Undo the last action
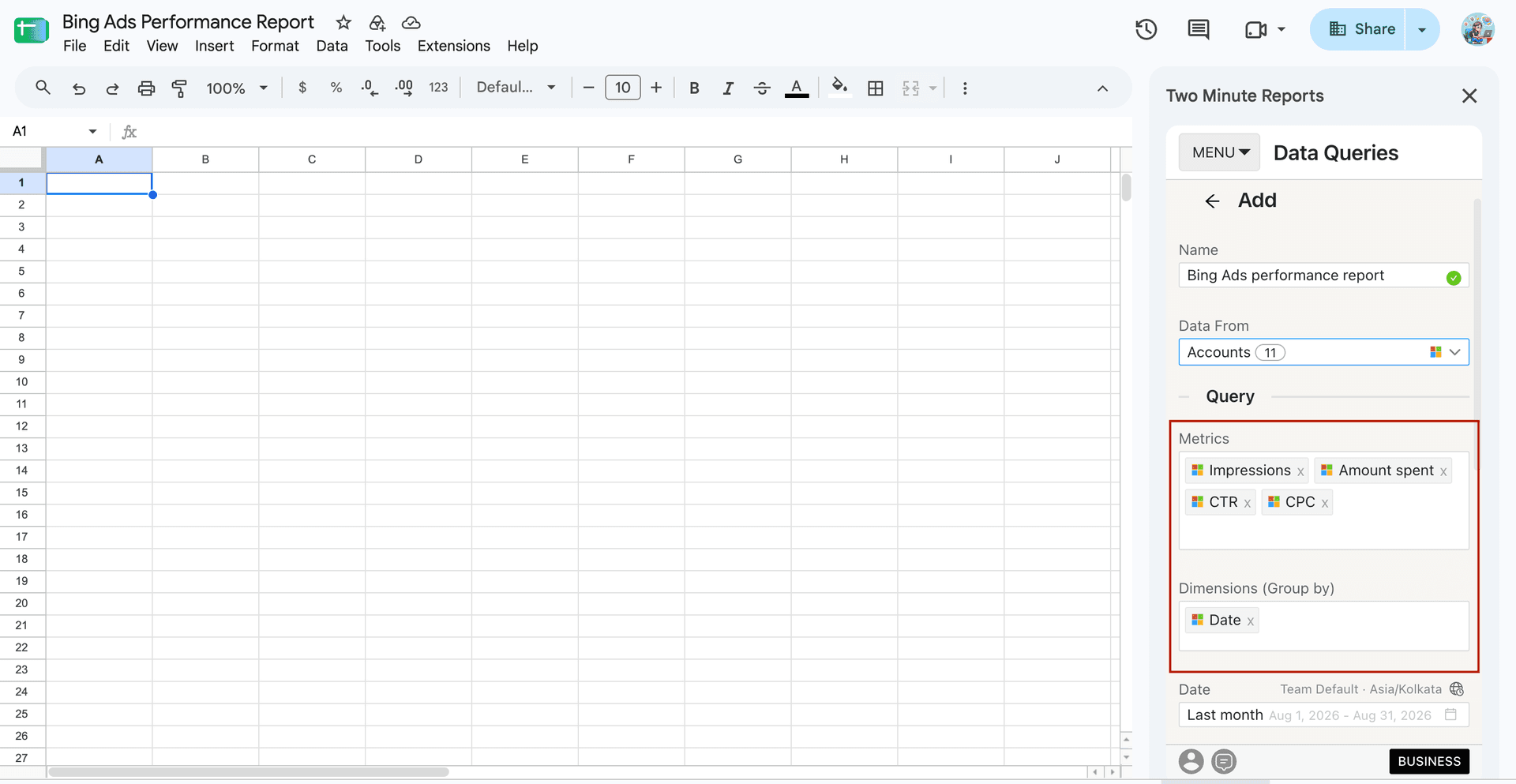 [x=79, y=88]
